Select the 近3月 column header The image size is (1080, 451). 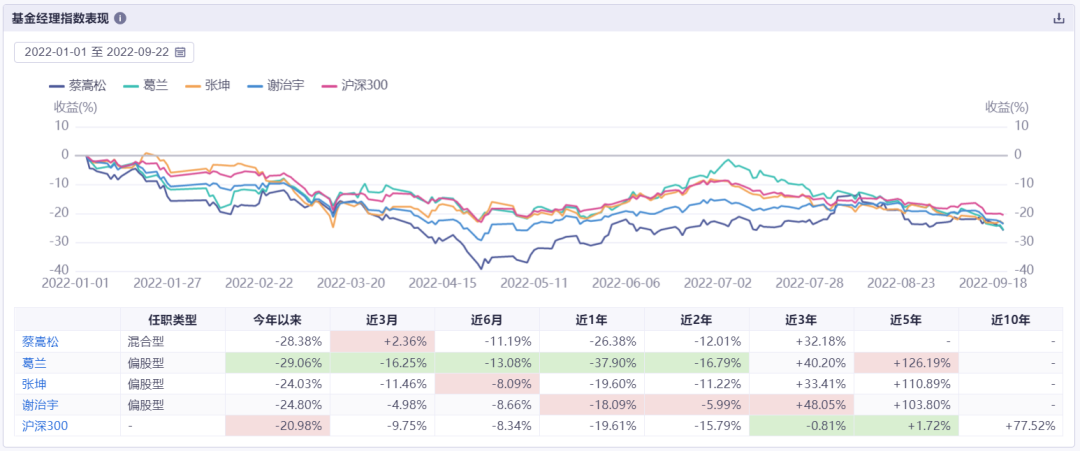[383, 320]
